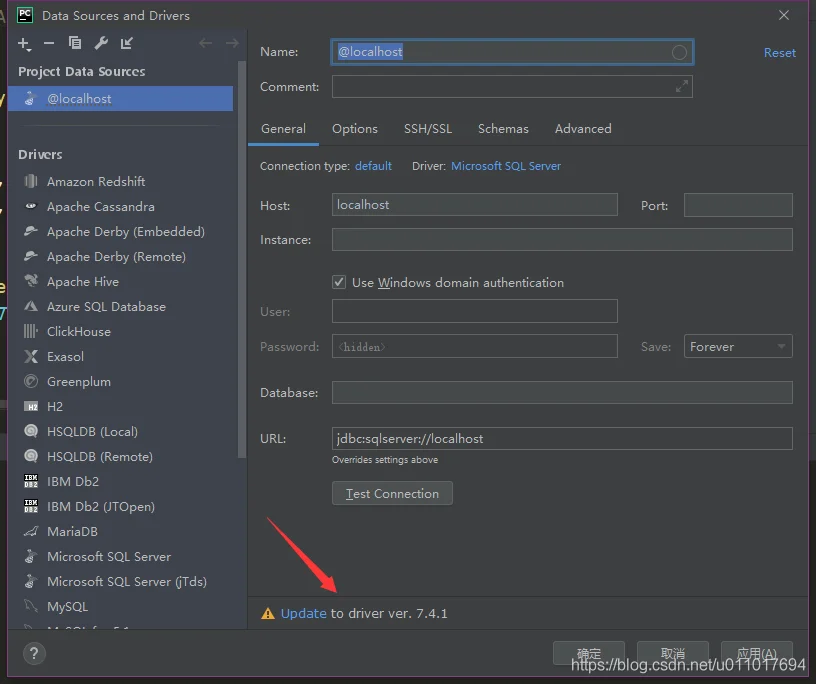Click into the URL field with jdbc:sqlserver://localhost

click(x=562, y=438)
